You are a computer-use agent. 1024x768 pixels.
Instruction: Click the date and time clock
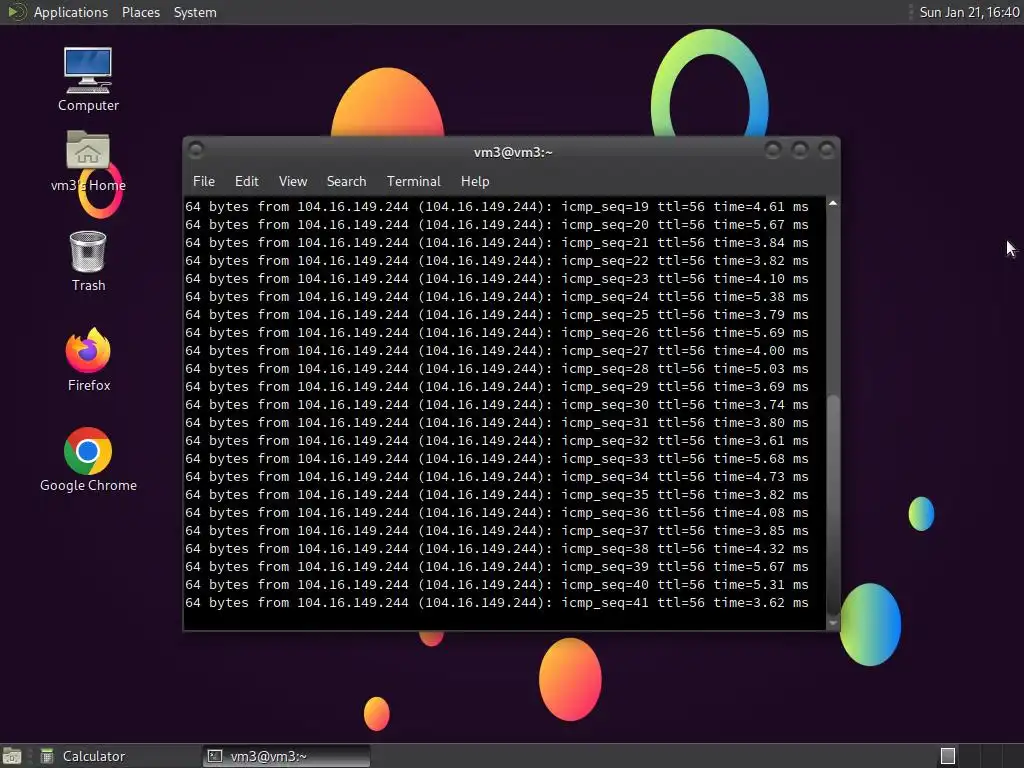click(969, 12)
